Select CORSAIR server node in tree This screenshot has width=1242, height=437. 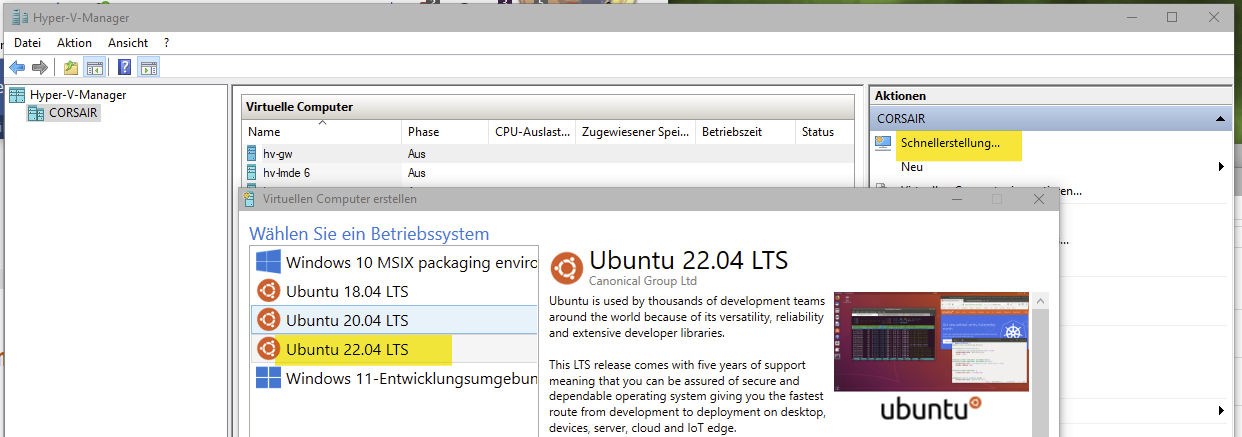pos(74,113)
